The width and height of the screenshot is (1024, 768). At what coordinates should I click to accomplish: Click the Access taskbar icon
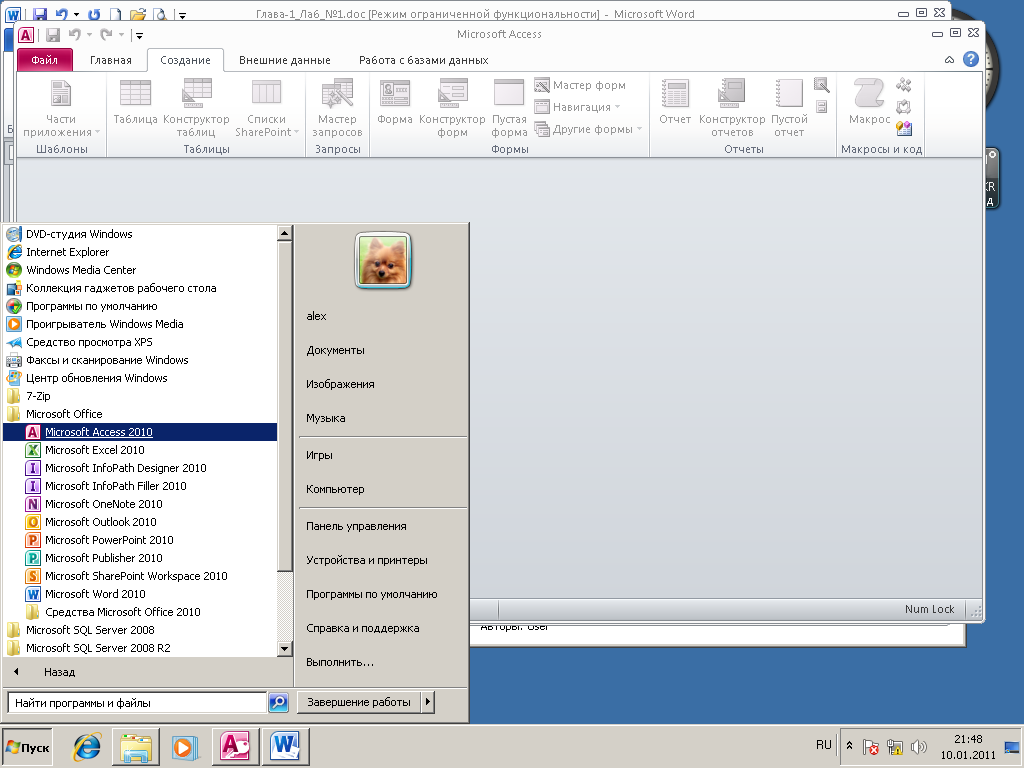tap(235, 747)
